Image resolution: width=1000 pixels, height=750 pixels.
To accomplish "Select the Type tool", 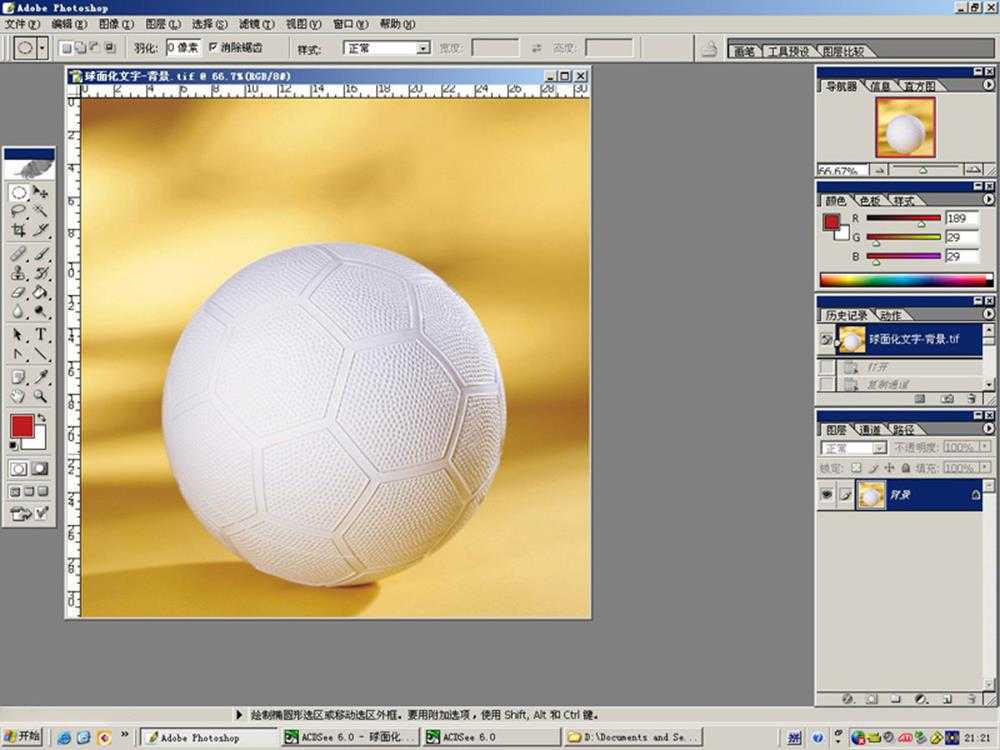I will tap(40, 334).
